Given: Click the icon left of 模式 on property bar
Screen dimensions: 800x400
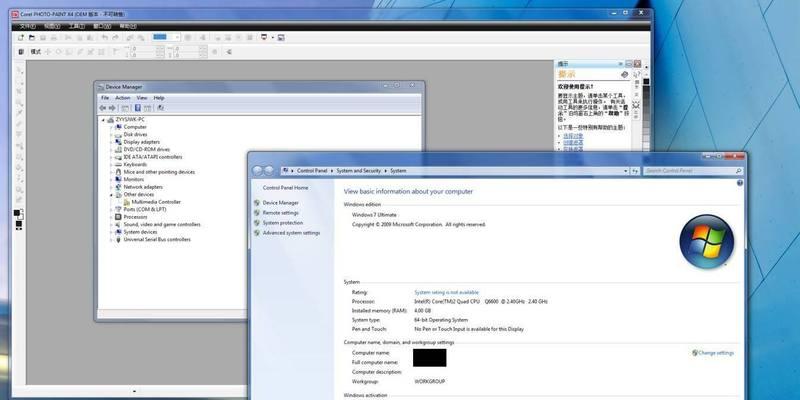Looking at the screenshot, I should coord(21,52).
